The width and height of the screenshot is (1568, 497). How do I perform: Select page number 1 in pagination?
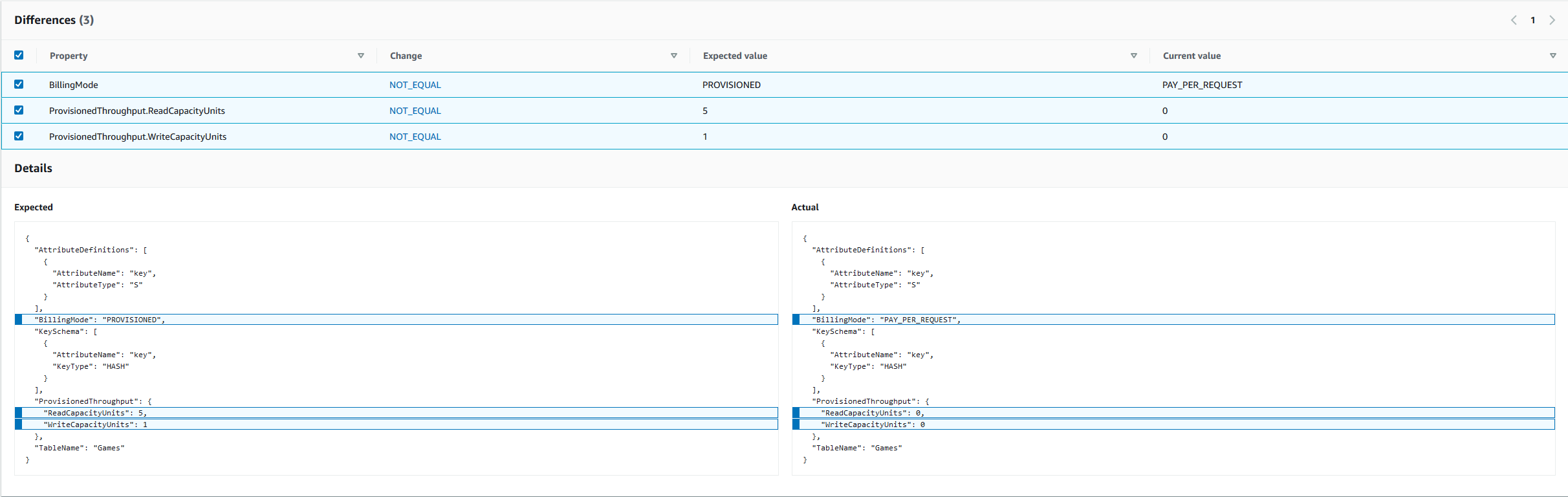pos(1532,20)
